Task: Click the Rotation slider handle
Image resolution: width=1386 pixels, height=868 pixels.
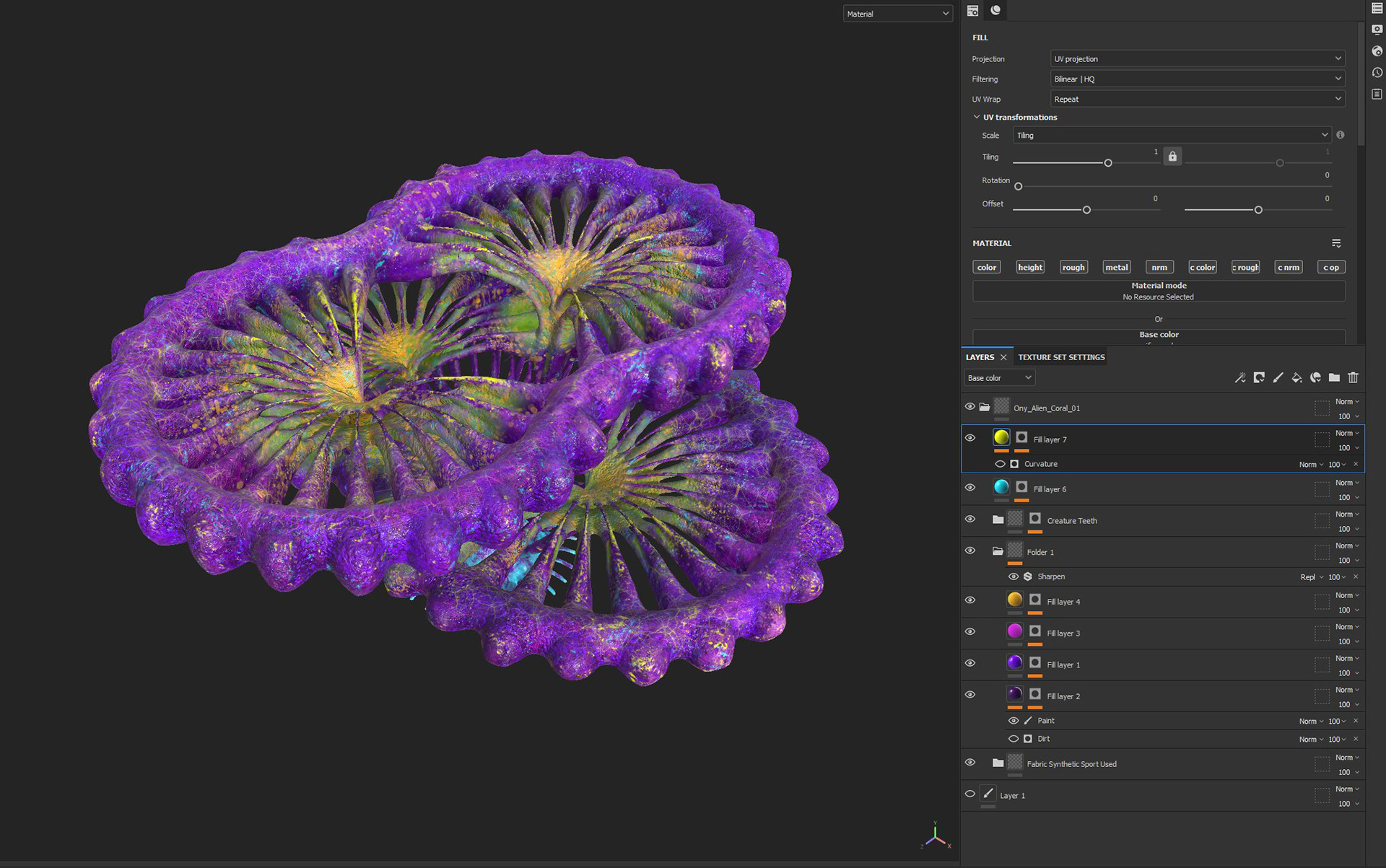Action: 1019,187
